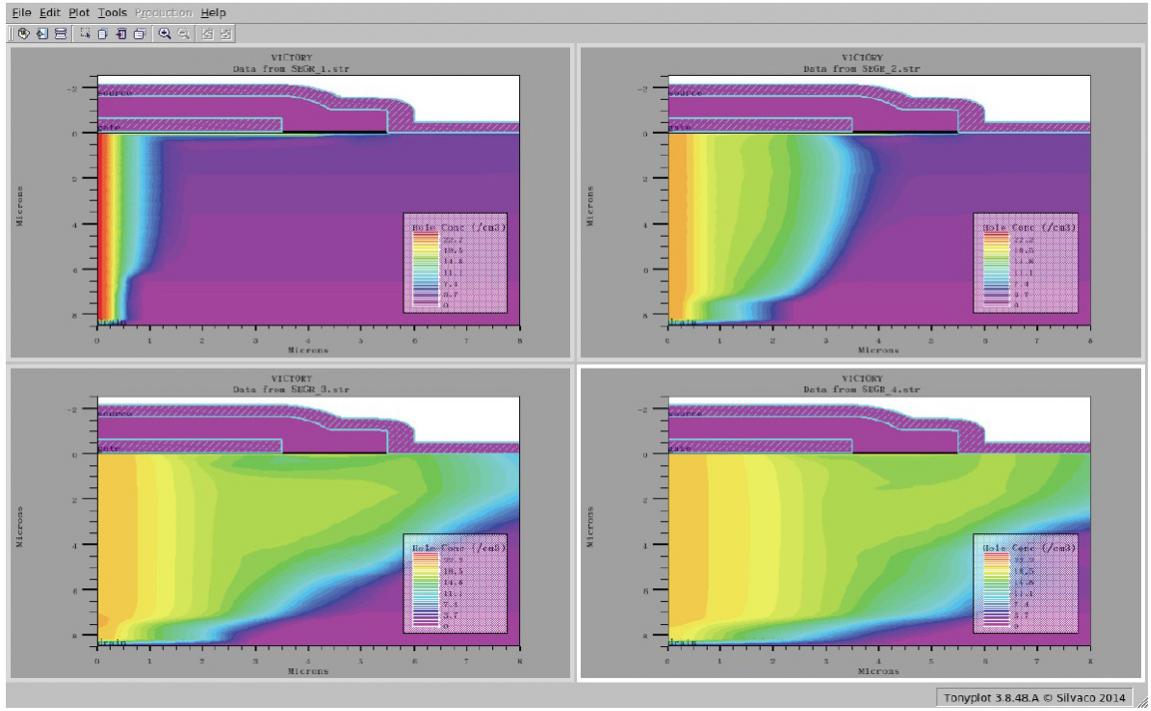Open the Help menu

pyautogui.click(x=214, y=12)
